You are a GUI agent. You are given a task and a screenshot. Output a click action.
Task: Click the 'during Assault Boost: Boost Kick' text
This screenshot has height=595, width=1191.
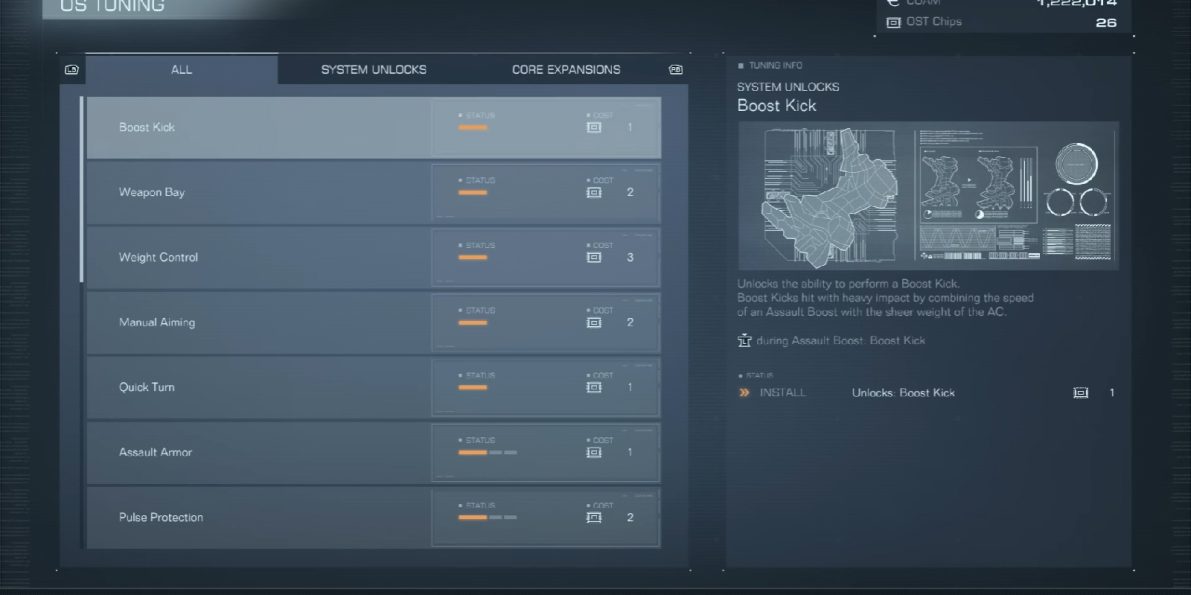(x=841, y=340)
